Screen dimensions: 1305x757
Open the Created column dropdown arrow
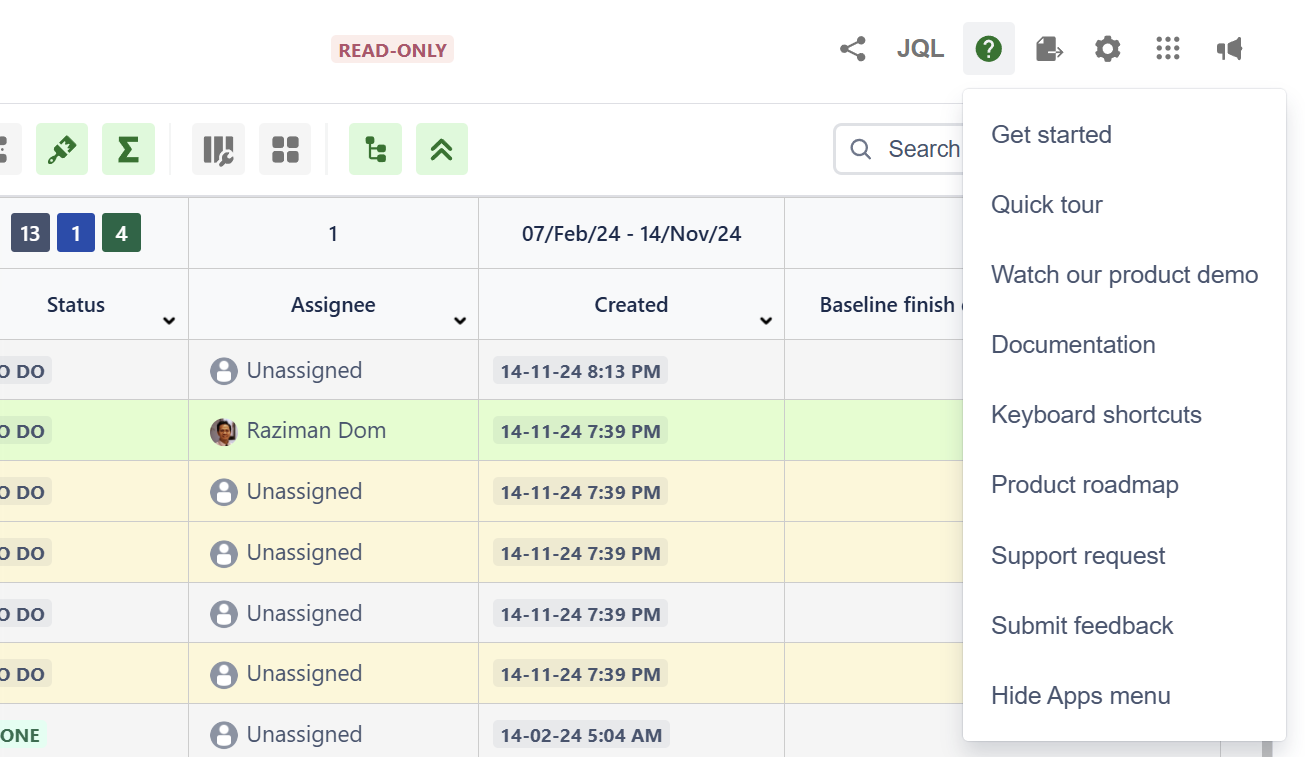[x=766, y=321]
